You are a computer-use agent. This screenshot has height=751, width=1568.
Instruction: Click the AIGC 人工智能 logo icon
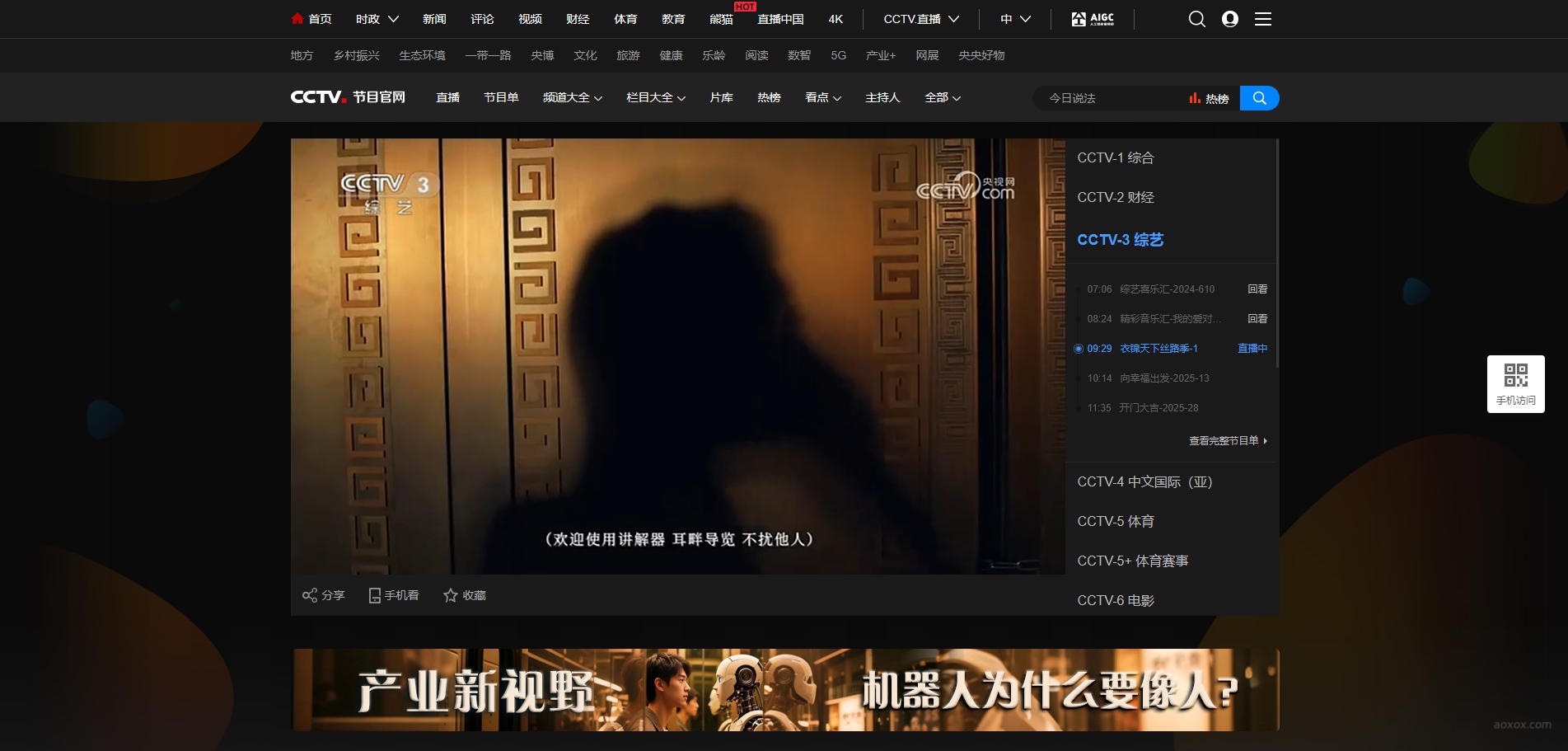(x=1093, y=18)
